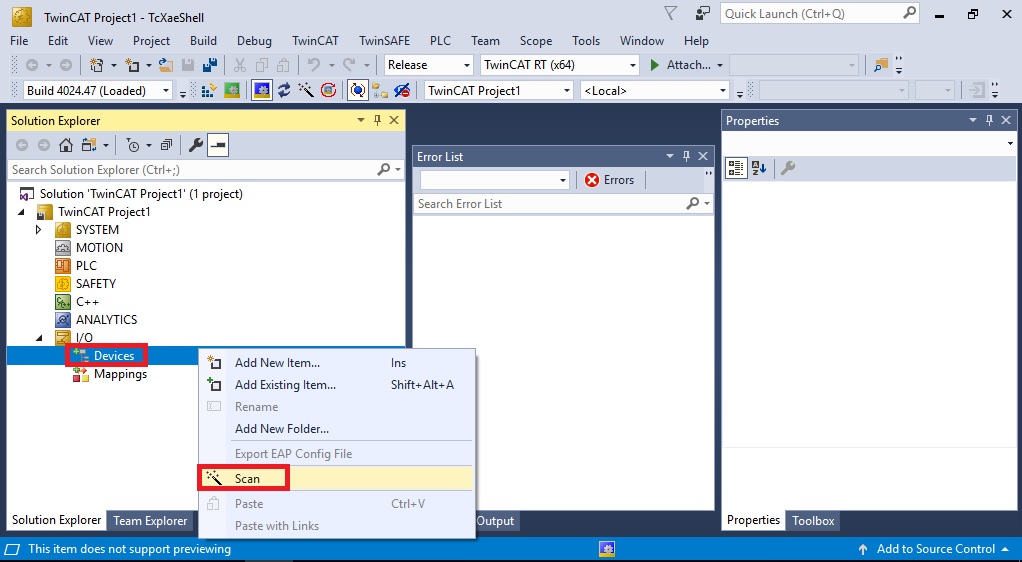Click the Show Realtime Usage icon
Viewport: 1022px width, 562px height.
click(209, 90)
